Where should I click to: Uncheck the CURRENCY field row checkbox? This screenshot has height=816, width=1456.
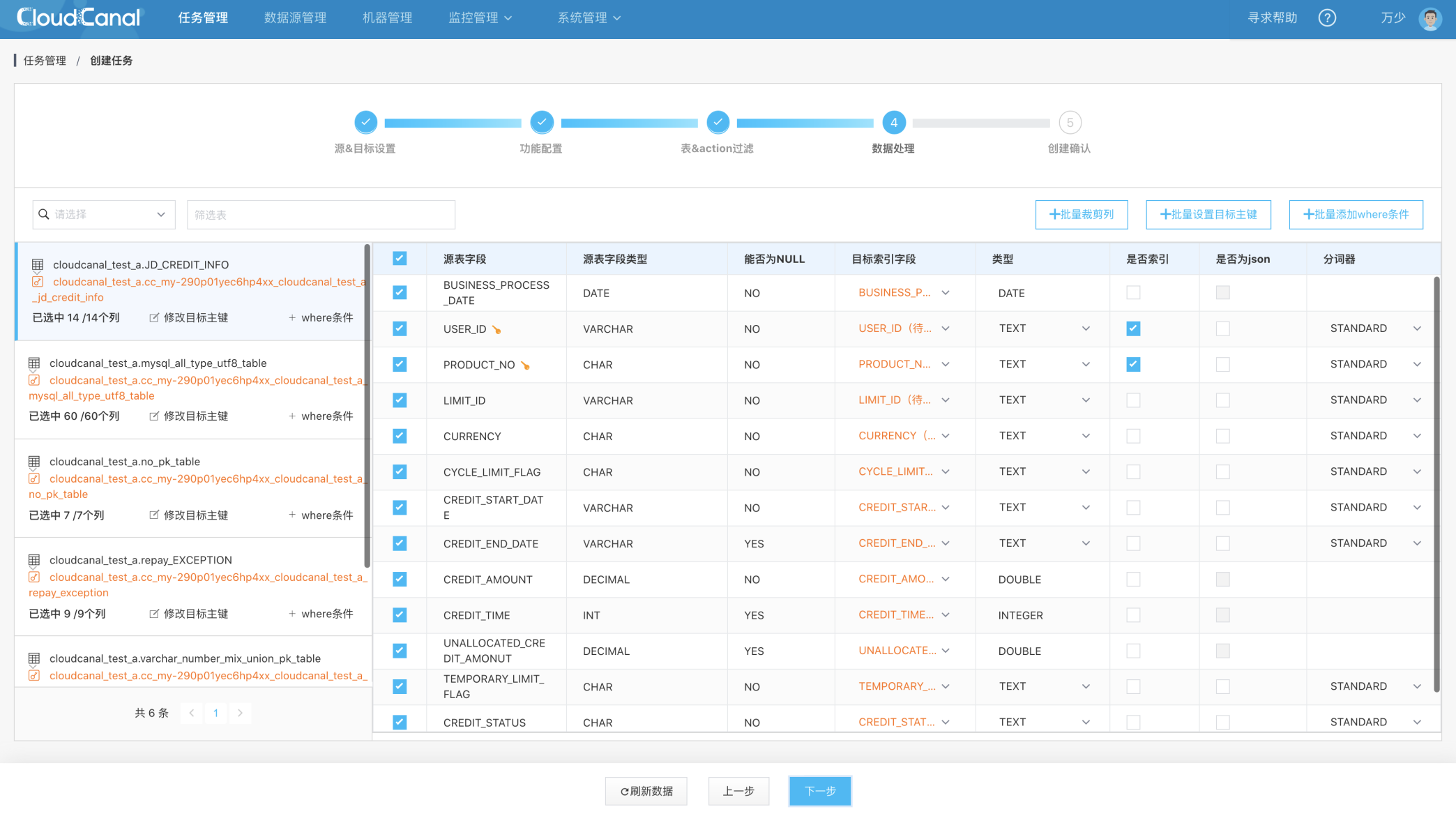[400, 436]
